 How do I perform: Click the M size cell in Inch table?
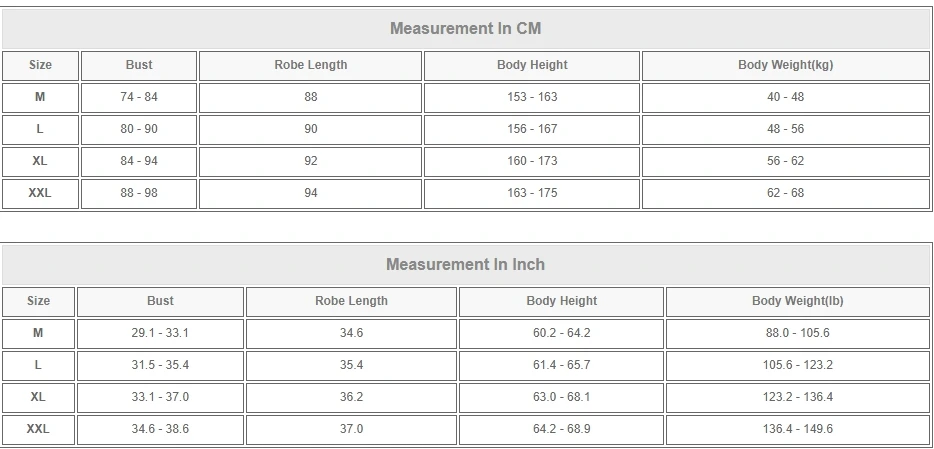coord(38,333)
